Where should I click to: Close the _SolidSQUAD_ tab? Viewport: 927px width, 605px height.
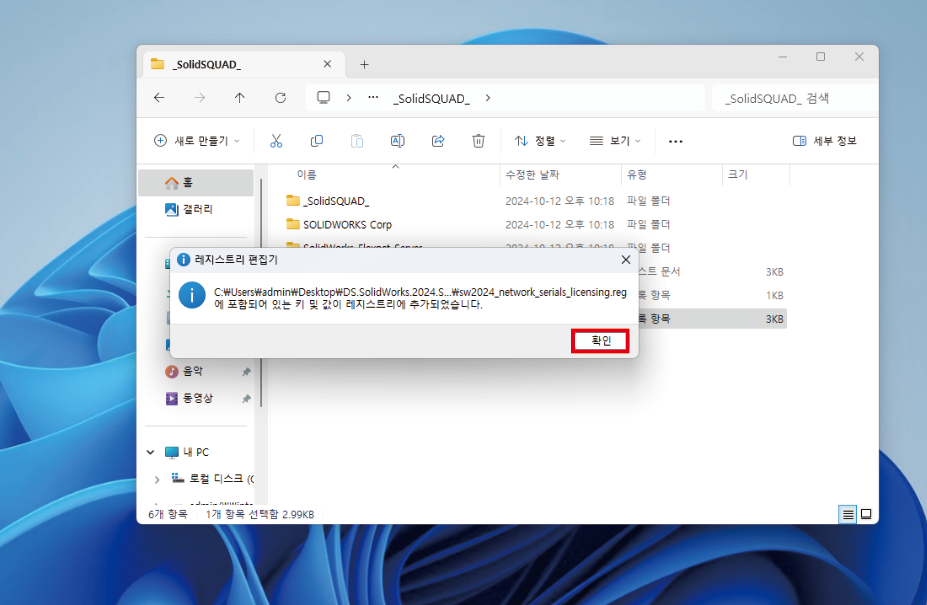[327, 64]
